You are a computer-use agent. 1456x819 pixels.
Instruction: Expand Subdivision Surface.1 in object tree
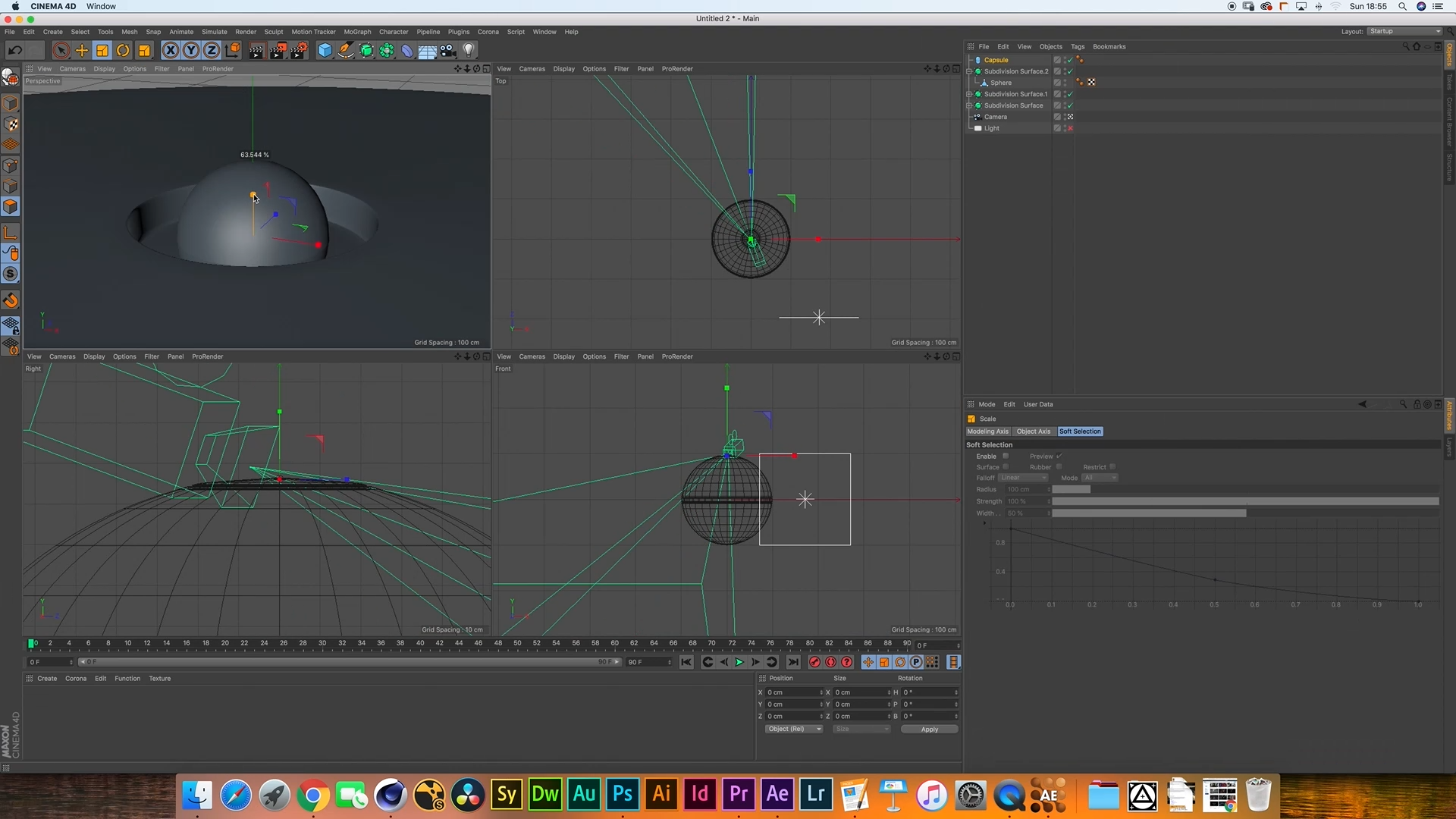coord(969,94)
